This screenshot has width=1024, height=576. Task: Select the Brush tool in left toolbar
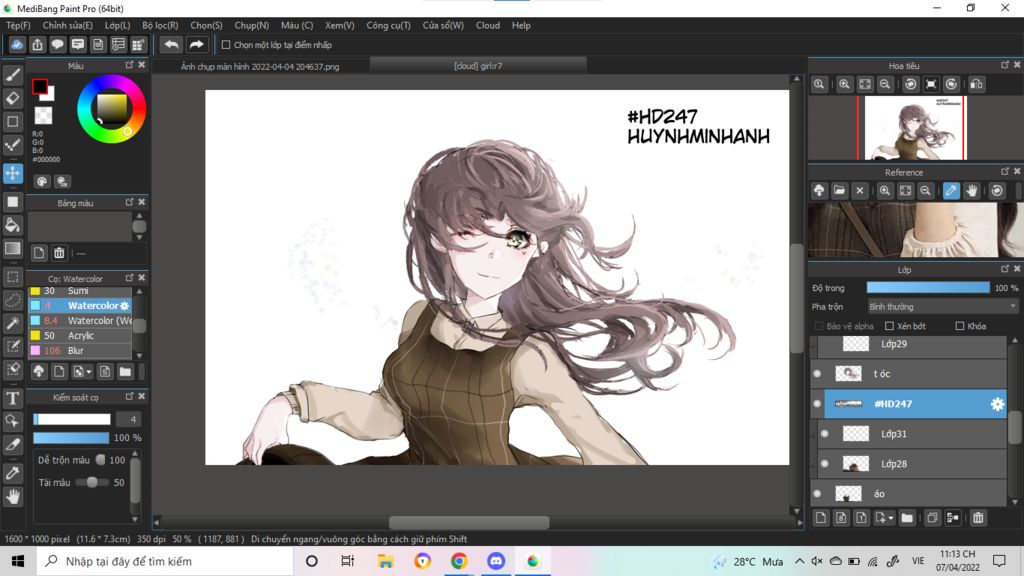point(12,75)
